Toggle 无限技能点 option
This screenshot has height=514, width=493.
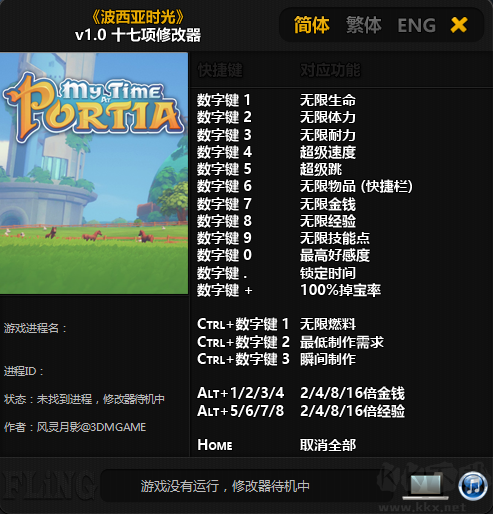[x=335, y=238]
